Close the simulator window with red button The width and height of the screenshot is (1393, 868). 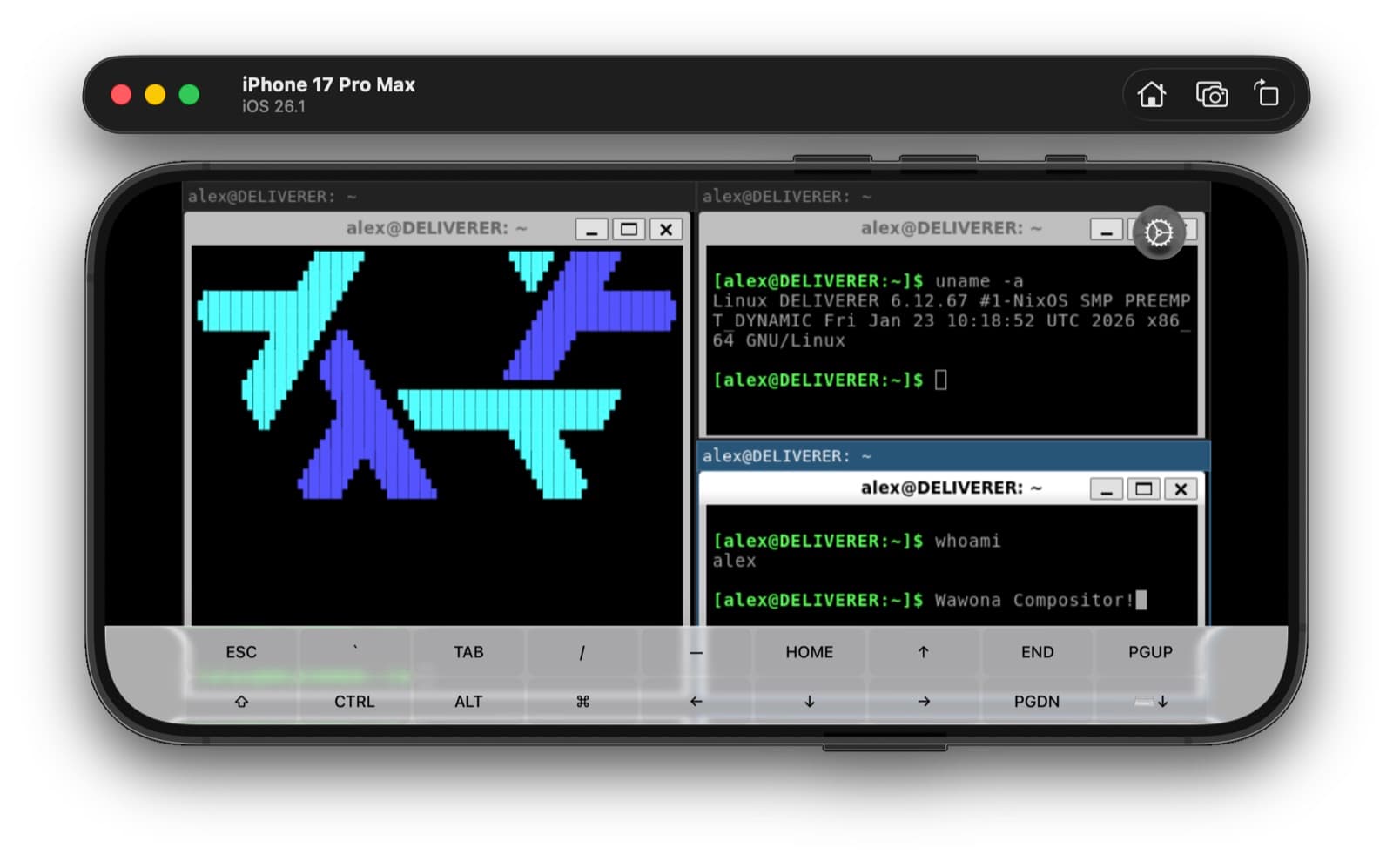(121, 94)
